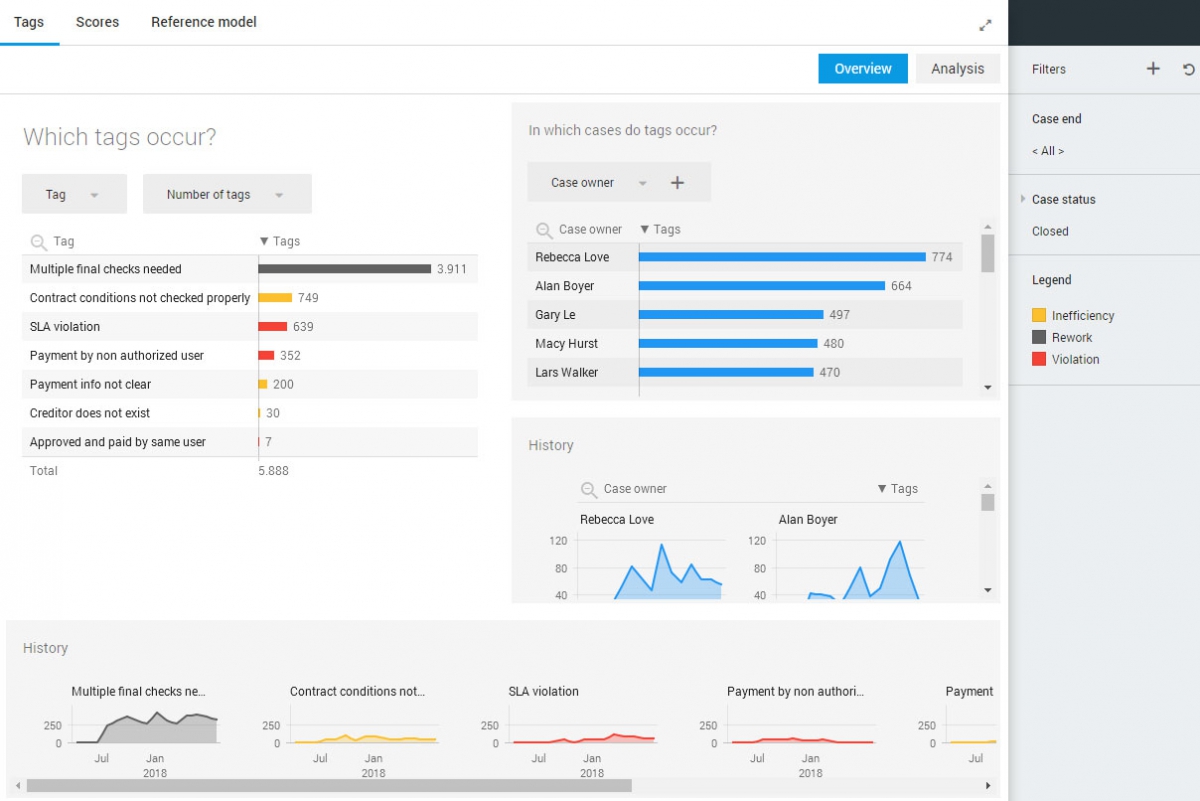Viewport: 1200px width, 801px height.
Task: Switch to the Scores tab
Action: pyautogui.click(x=96, y=21)
